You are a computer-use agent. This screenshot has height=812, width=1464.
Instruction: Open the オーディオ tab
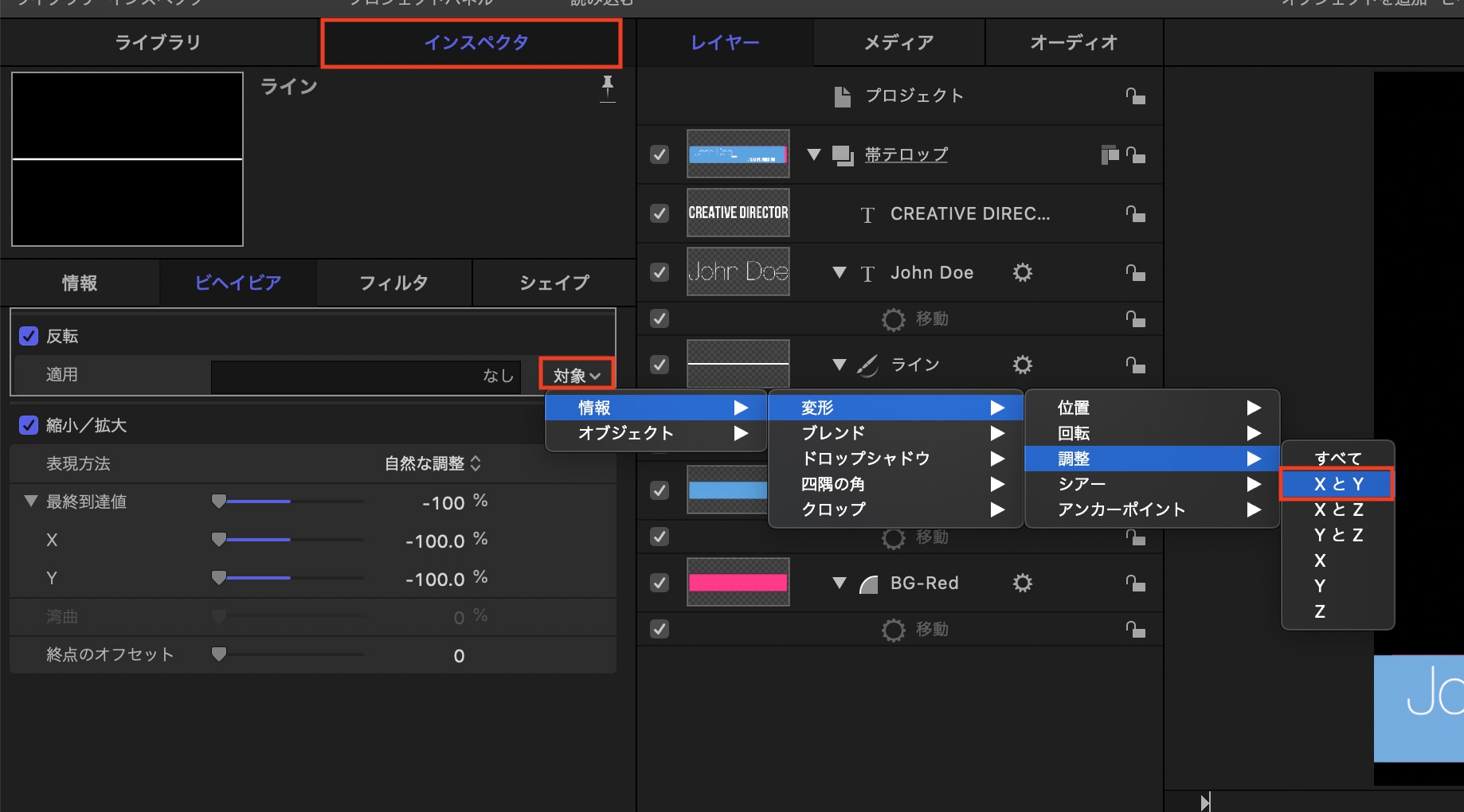(x=1075, y=42)
